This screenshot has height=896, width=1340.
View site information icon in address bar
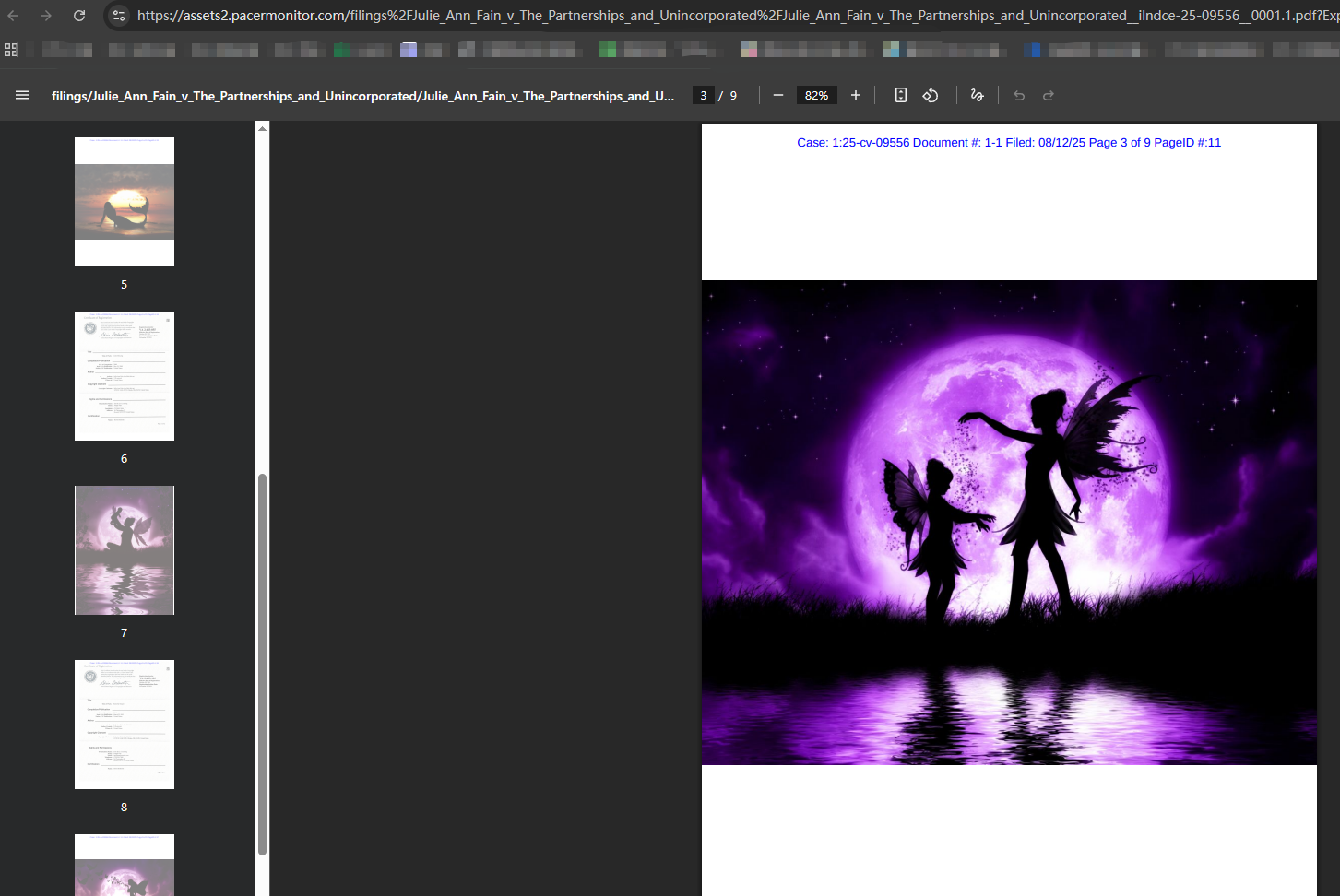tap(118, 16)
